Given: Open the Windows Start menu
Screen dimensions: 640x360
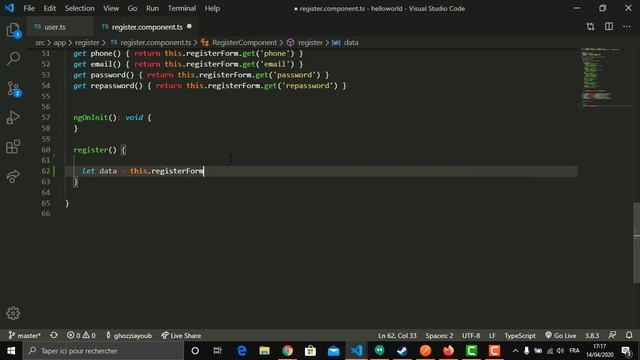Looking at the screenshot, I should [x=11, y=351].
